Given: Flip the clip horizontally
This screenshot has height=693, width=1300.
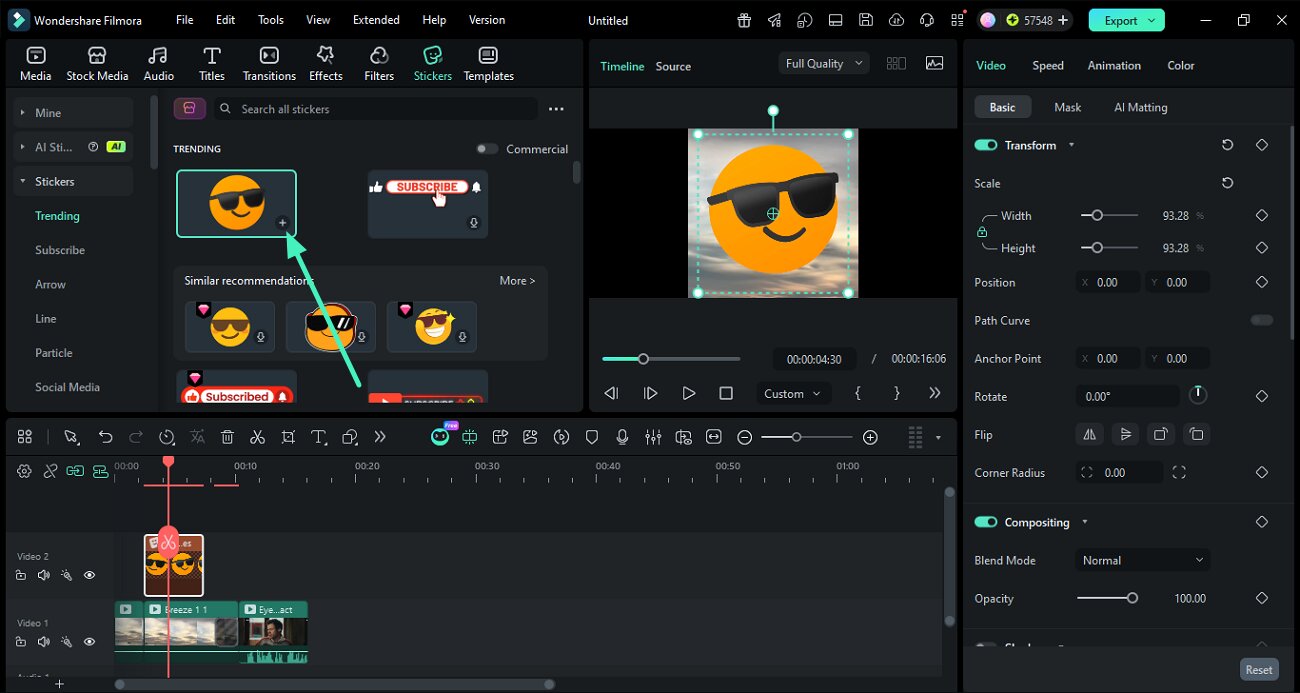Looking at the screenshot, I should pos(1089,434).
